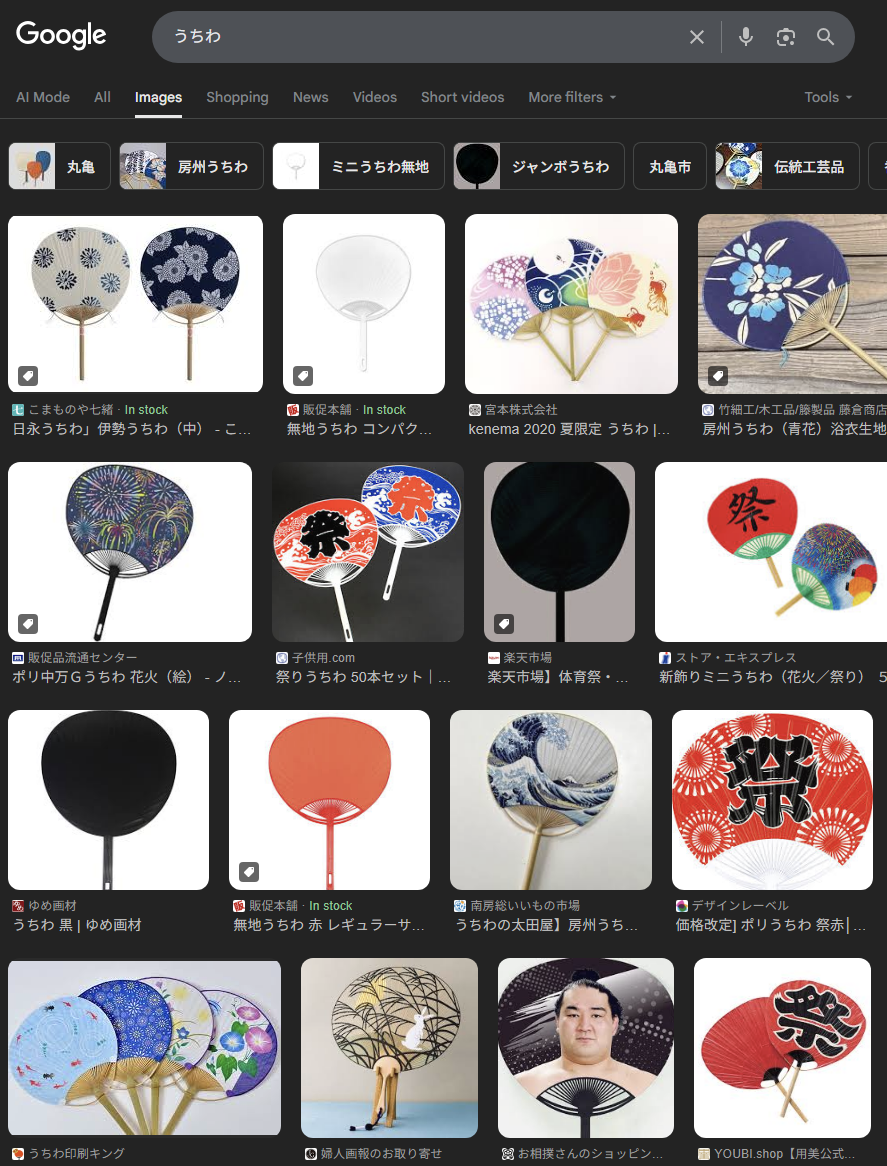Click product tag icon on fireworks fan image
This screenshot has width=887, height=1166.
coord(28,623)
